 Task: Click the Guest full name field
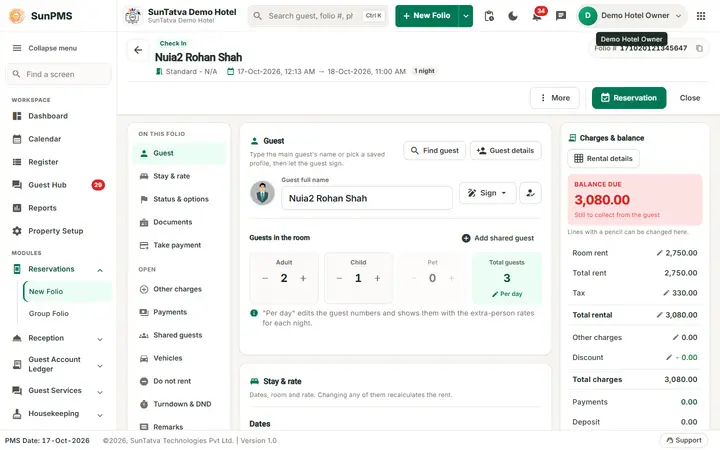[x=366, y=198]
